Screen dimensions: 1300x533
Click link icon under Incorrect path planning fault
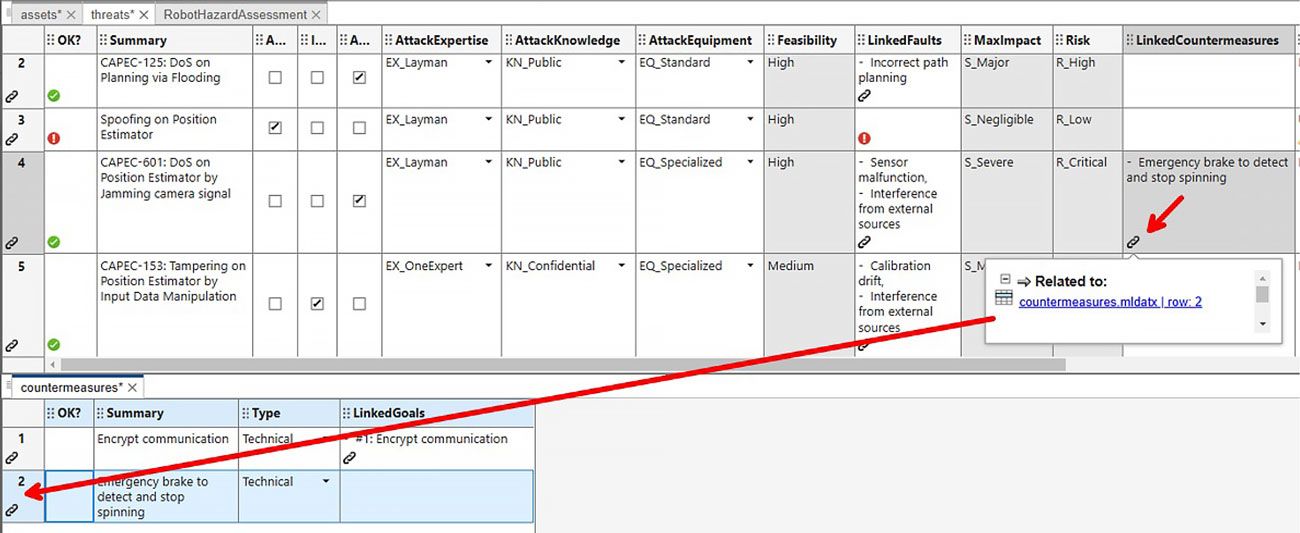click(x=865, y=96)
